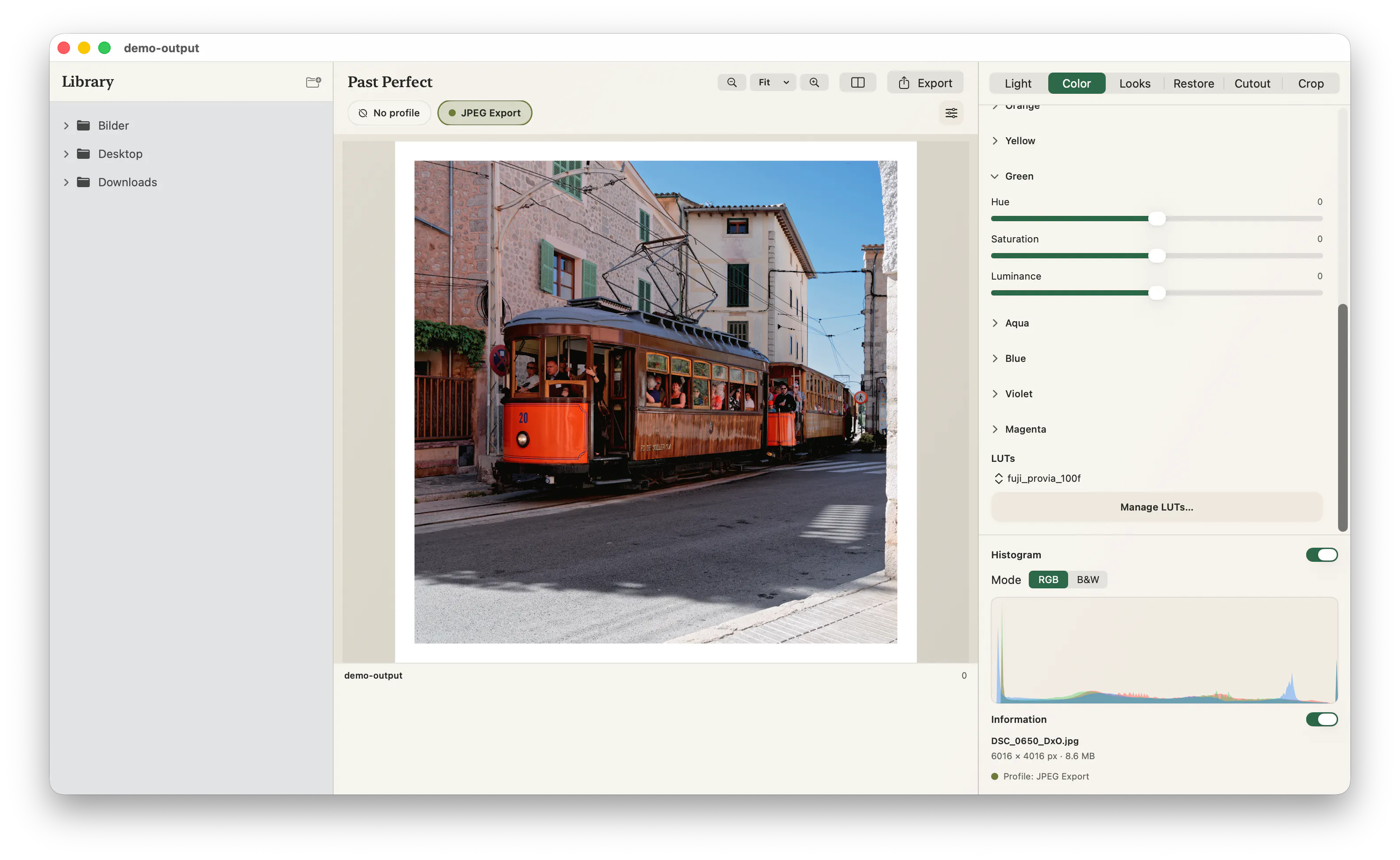The width and height of the screenshot is (1400, 860).
Task: Click the Manage LUTs... button
Action: pyautogui.click(x=1157, y=507)
